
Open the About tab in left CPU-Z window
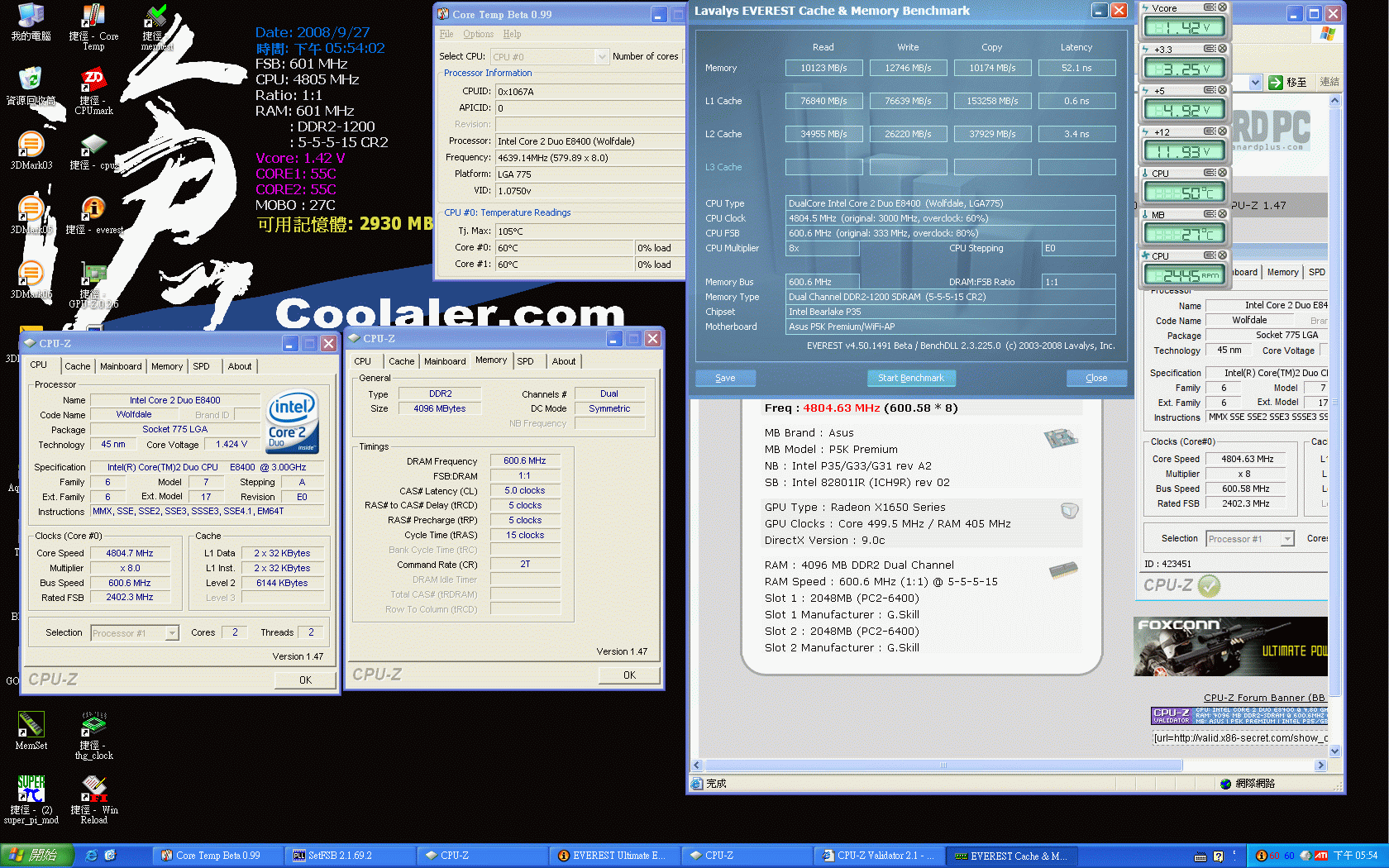click(240, 366)
